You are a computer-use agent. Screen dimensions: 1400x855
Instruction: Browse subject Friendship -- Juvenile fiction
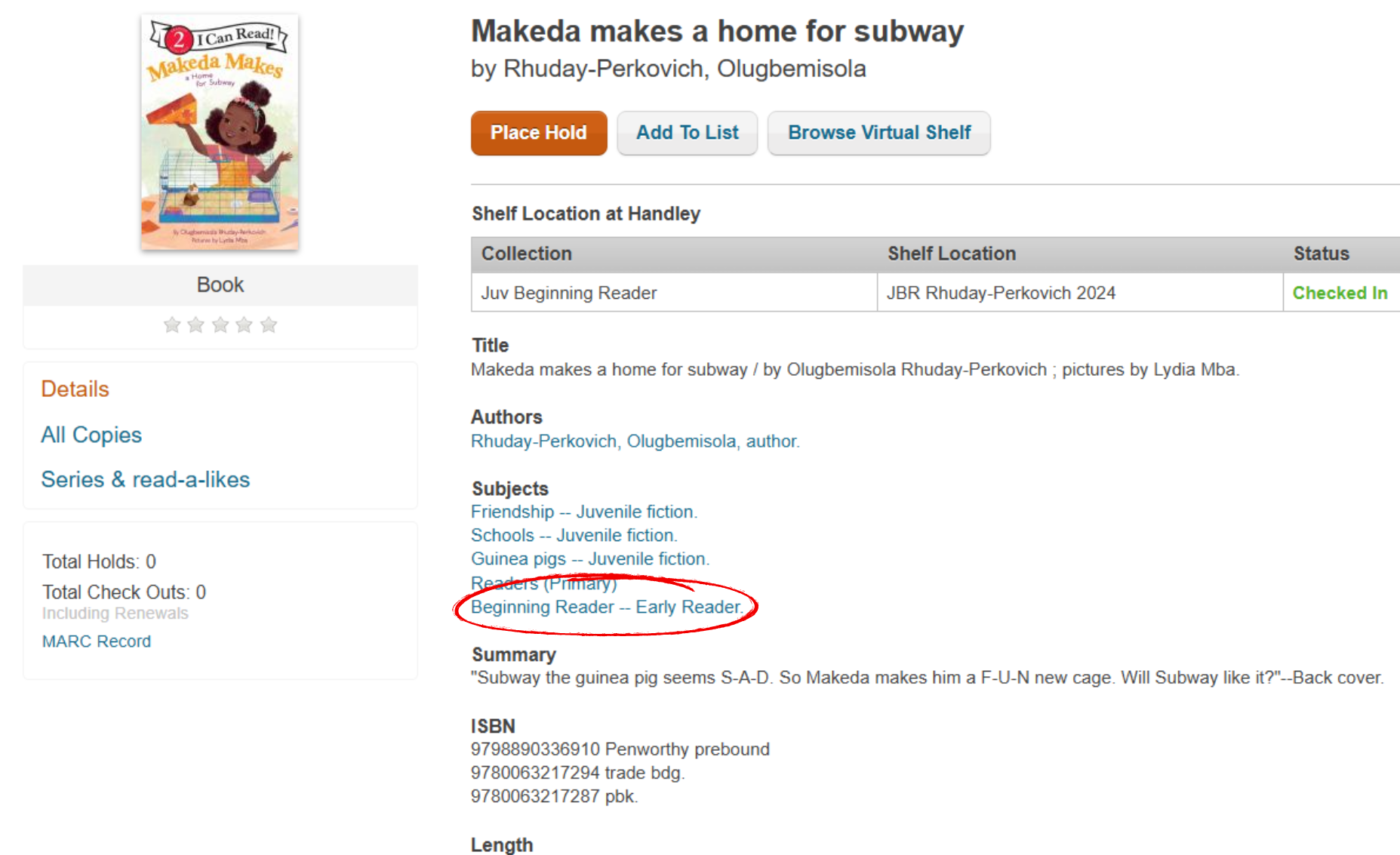[x=583, y=512]
